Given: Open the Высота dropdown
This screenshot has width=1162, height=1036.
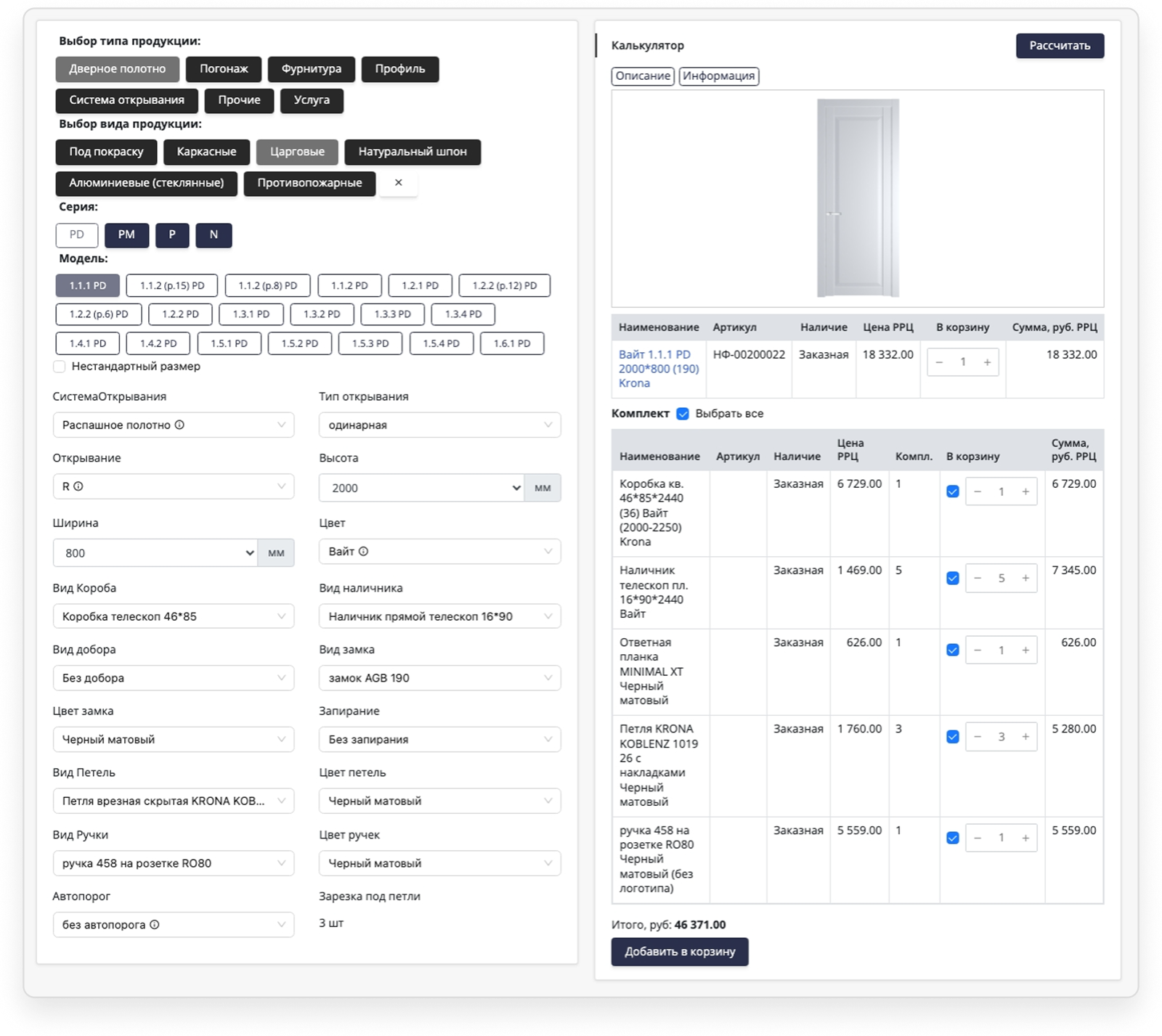Looking at the screenshot, I should click(421, 488).
